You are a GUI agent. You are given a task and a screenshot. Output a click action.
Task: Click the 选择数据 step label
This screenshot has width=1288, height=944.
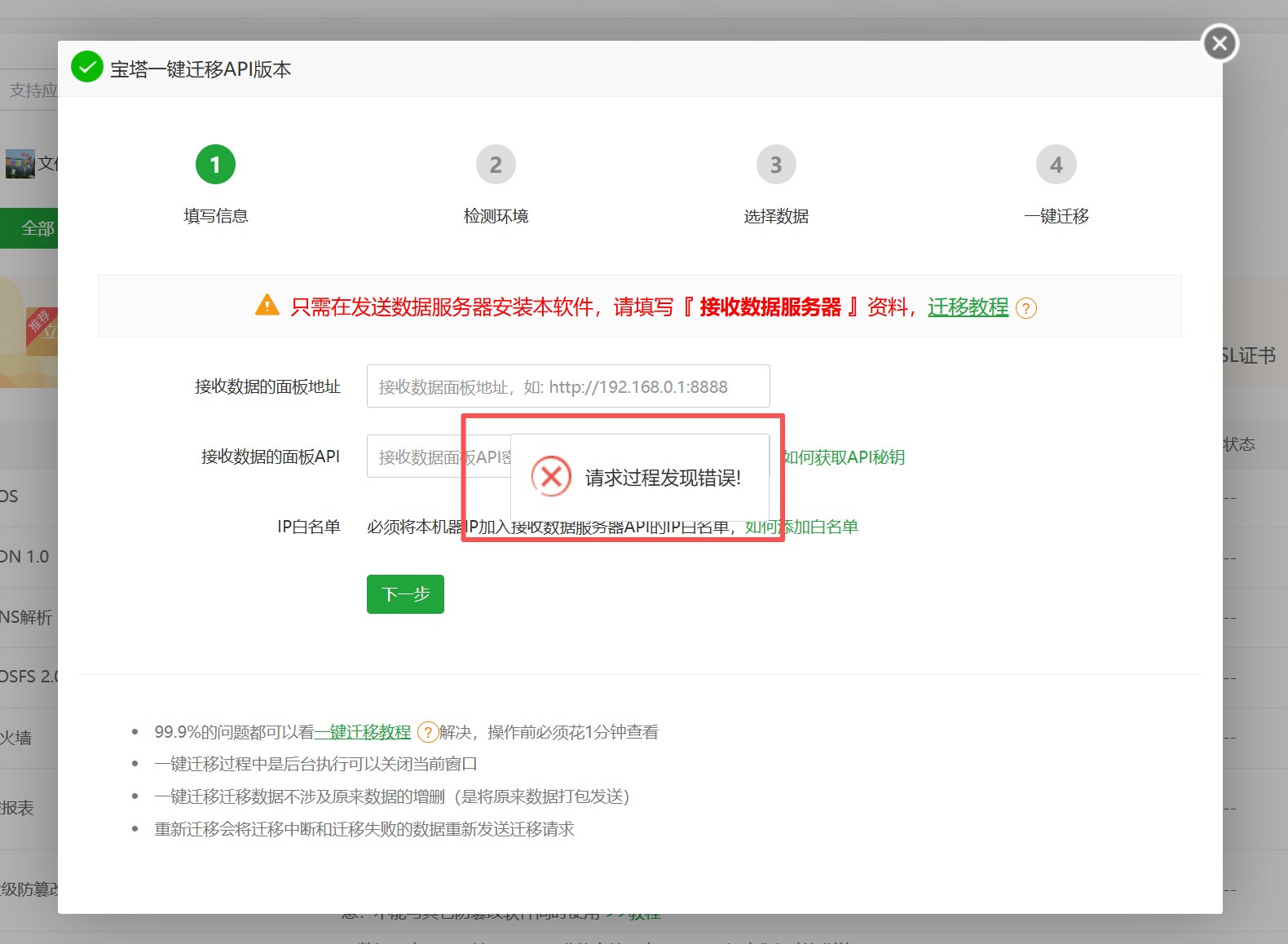(x=776, y=216)
